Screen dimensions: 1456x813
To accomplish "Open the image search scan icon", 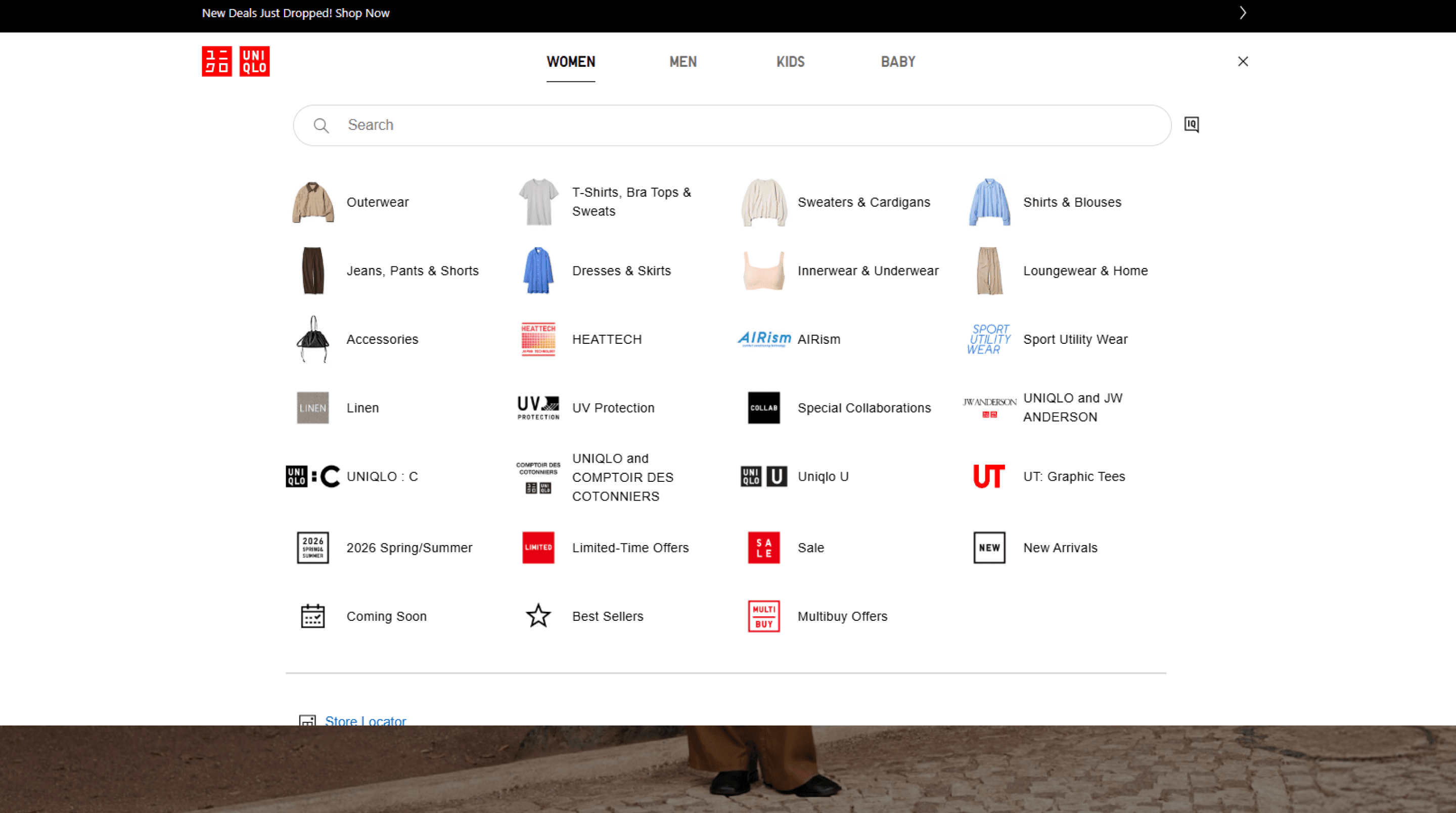I will pos(1191,124).
